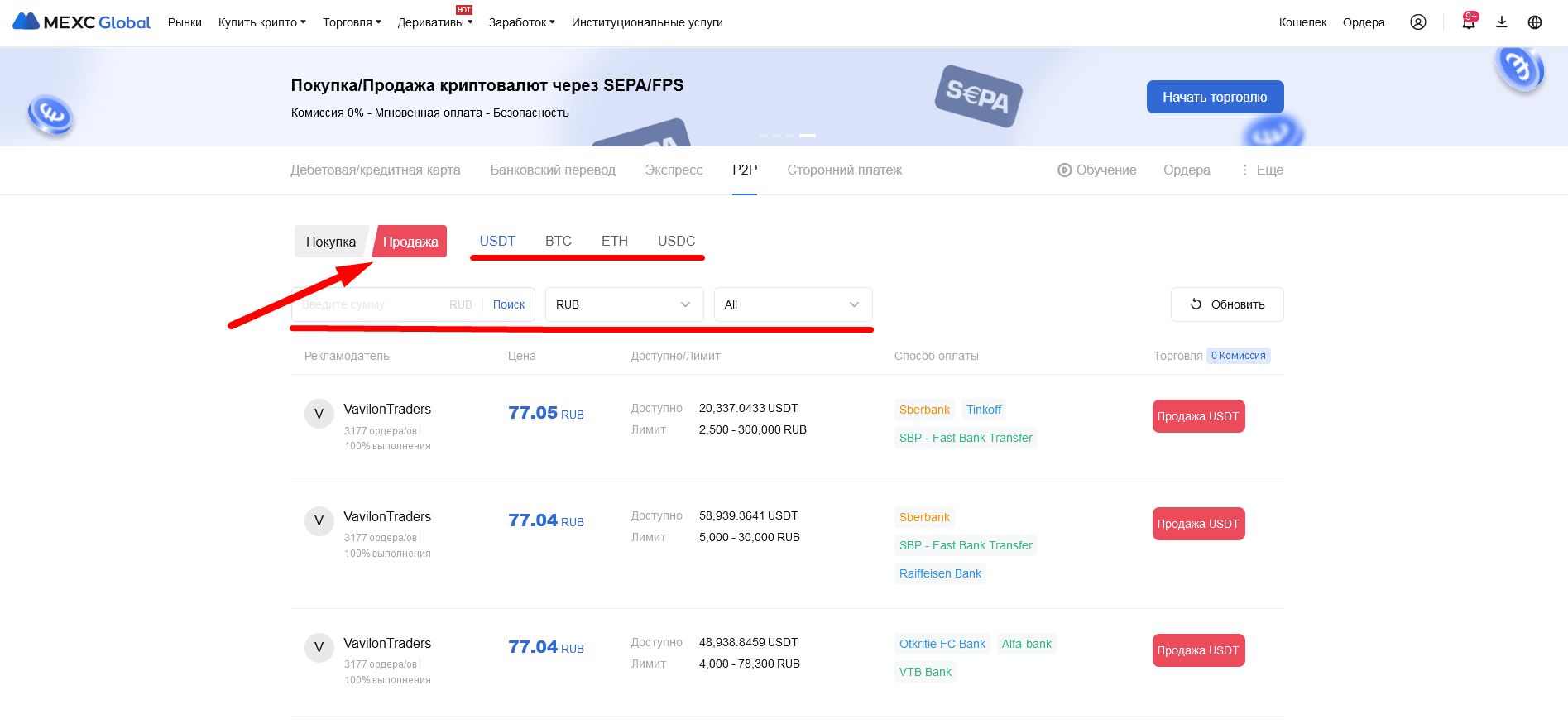This screenshot has width=1568, height=724.
Task: Open the All payment methods dropdown
Action: click(x=794, y=304)
